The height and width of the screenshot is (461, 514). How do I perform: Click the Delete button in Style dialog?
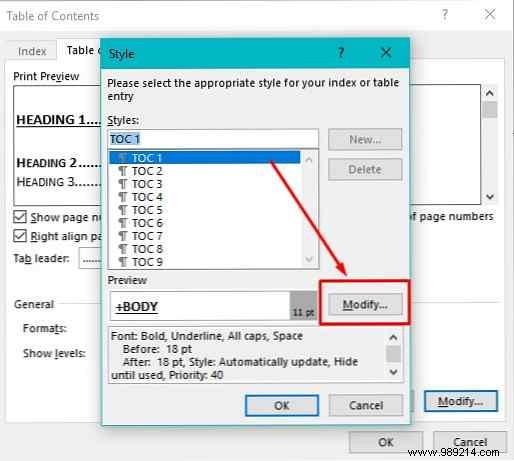pos(365,169)
